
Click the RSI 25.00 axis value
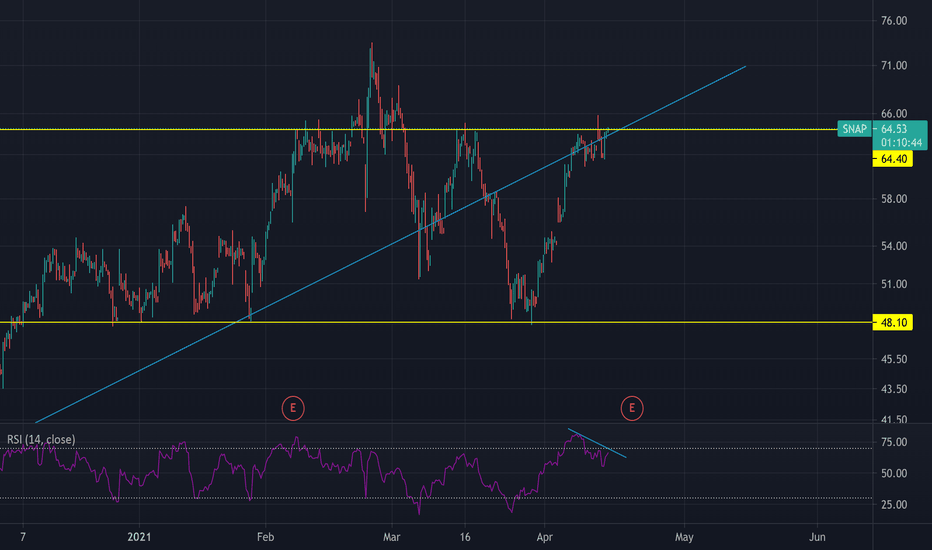(894, 504)
